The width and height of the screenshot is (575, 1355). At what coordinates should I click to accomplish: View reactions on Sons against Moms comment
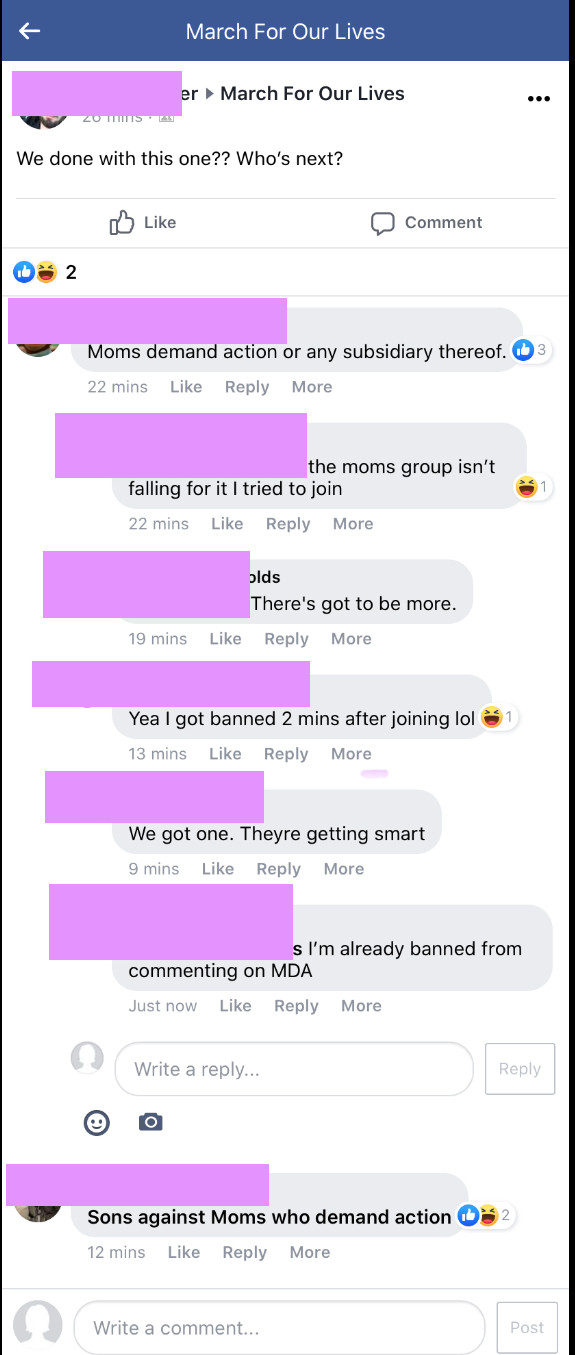point(486,1216)
